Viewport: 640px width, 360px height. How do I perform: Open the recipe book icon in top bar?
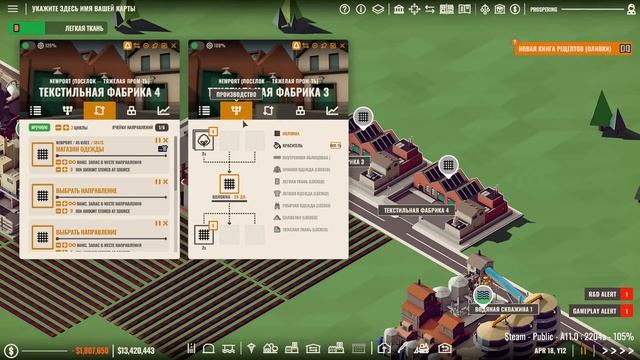464,9
